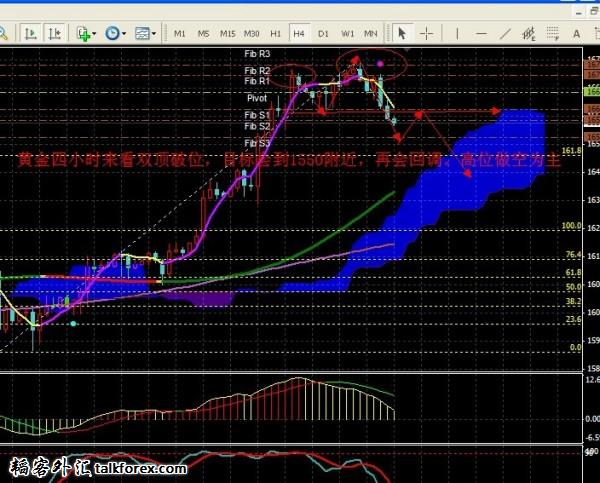Click the 38.2 Fibonacci level label
Screen dimensions: 600x483
tap(573, 301)
